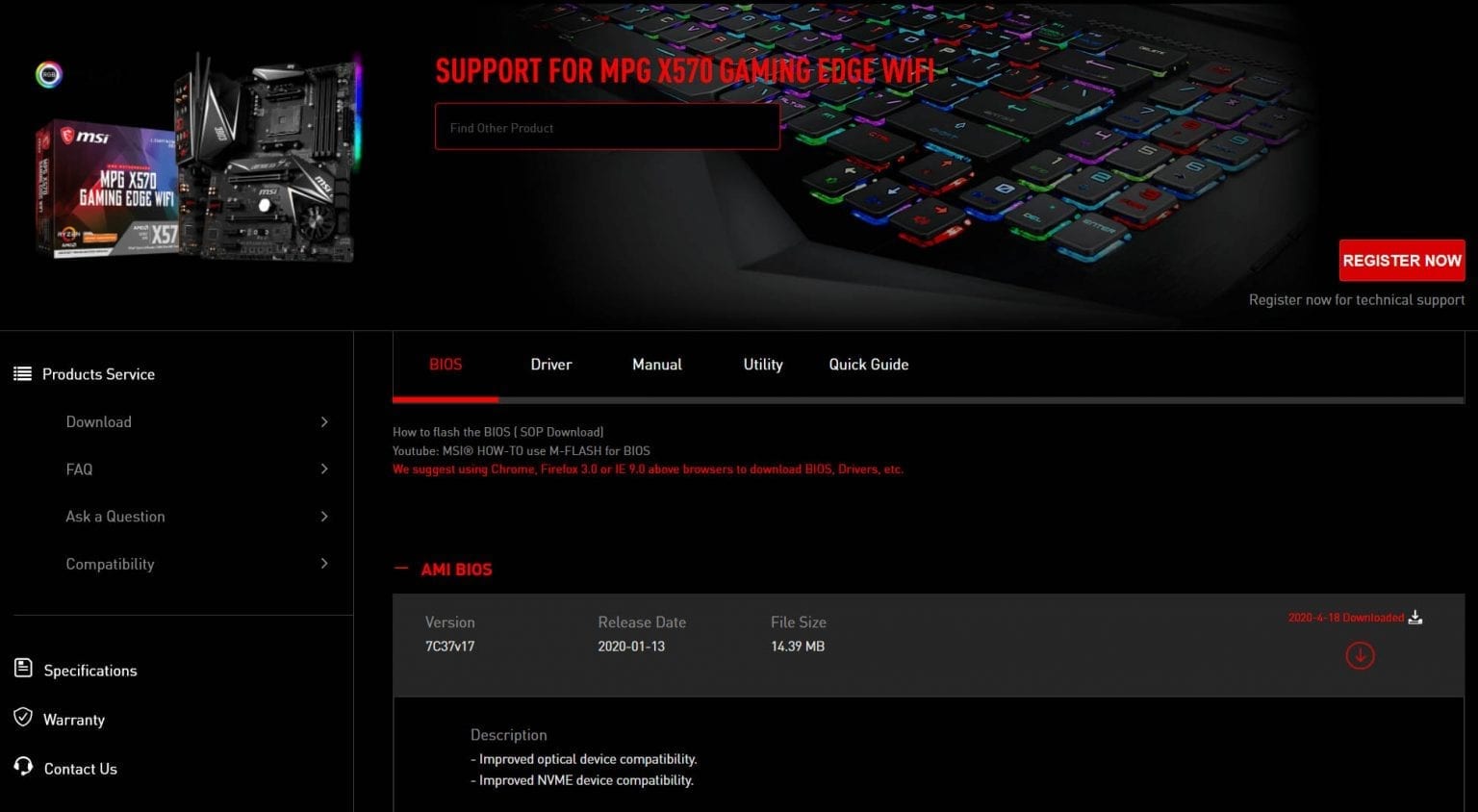Expand the Download chevron in sidebar
1478x812 pixels.
click(x=324, y=421)
